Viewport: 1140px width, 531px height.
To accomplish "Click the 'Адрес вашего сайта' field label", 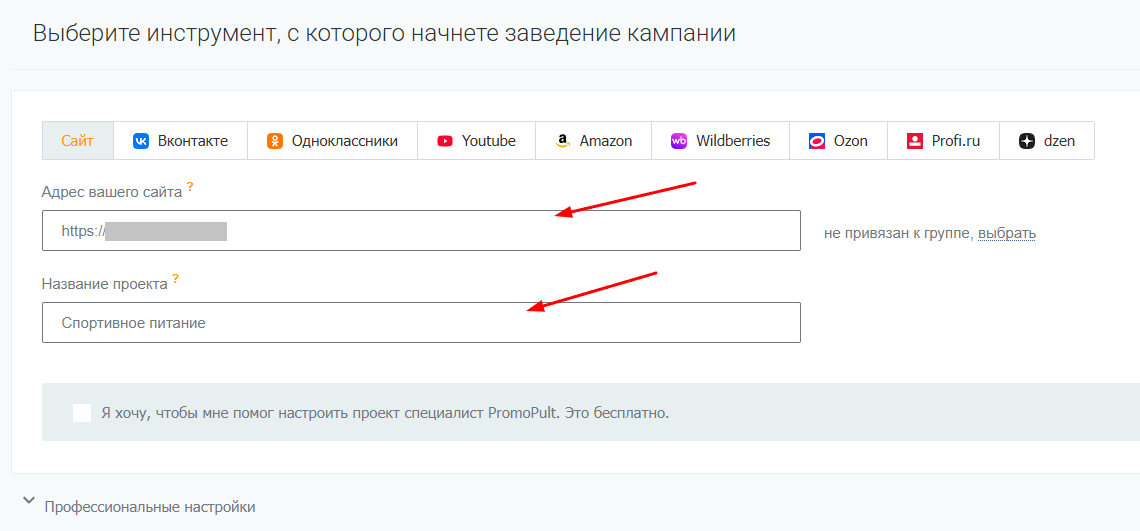I will [111, 192].
